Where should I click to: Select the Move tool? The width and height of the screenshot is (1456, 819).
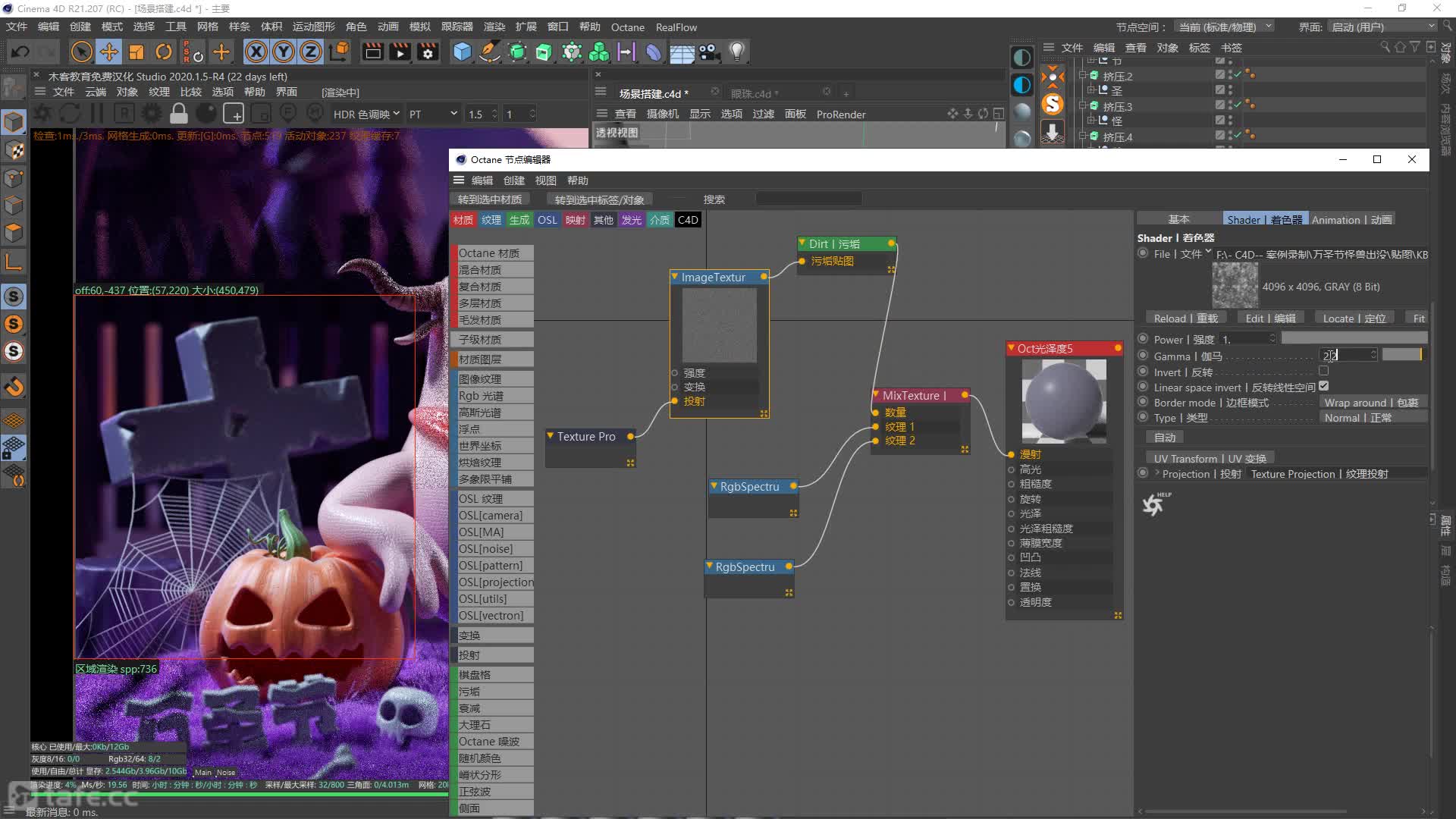pos(109,52)
